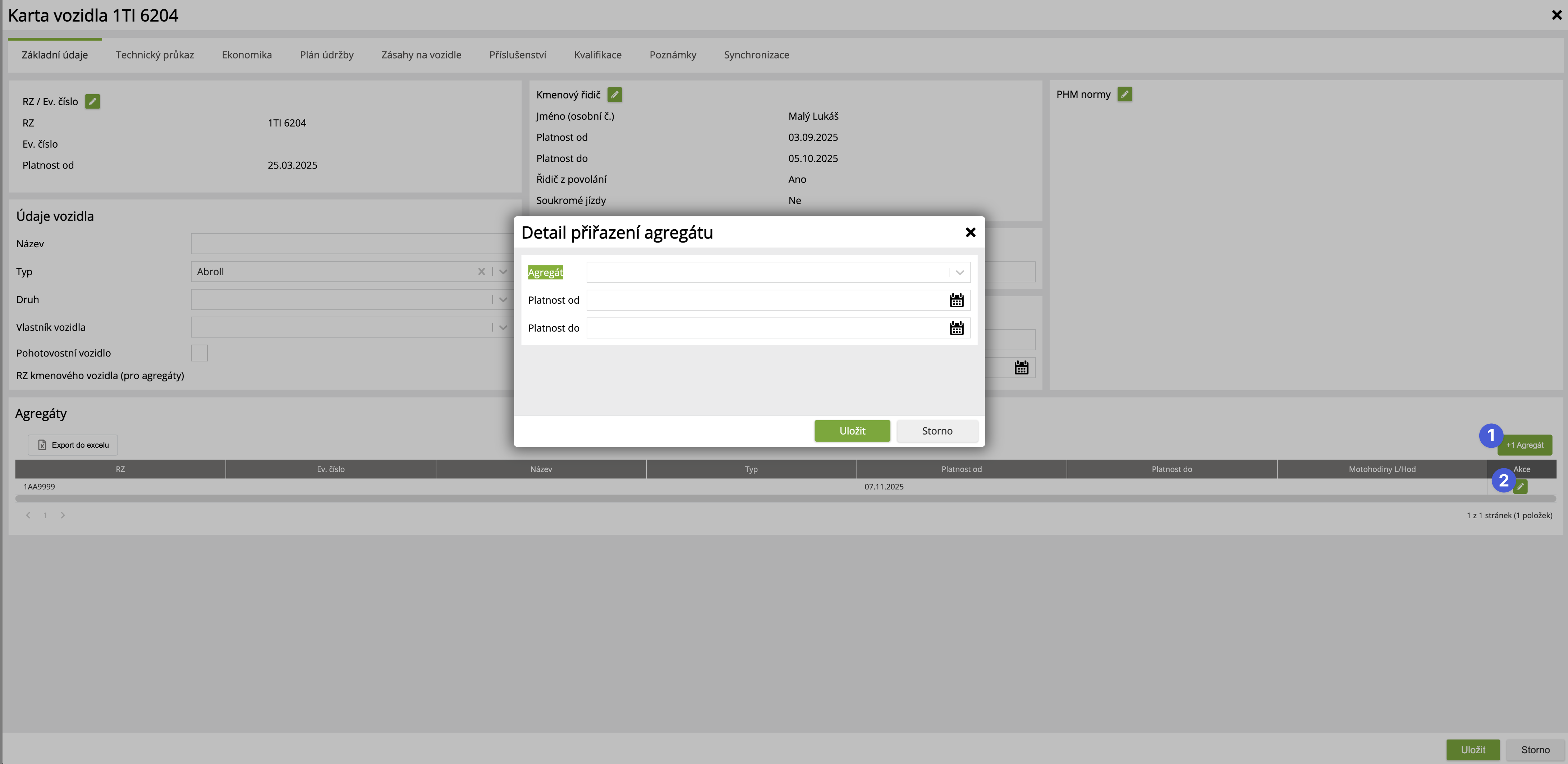Image resolution: width=1568 pixels, height=764 pixels.
Task: Edit the PHM normy section
Action: tap(1124, 94)
